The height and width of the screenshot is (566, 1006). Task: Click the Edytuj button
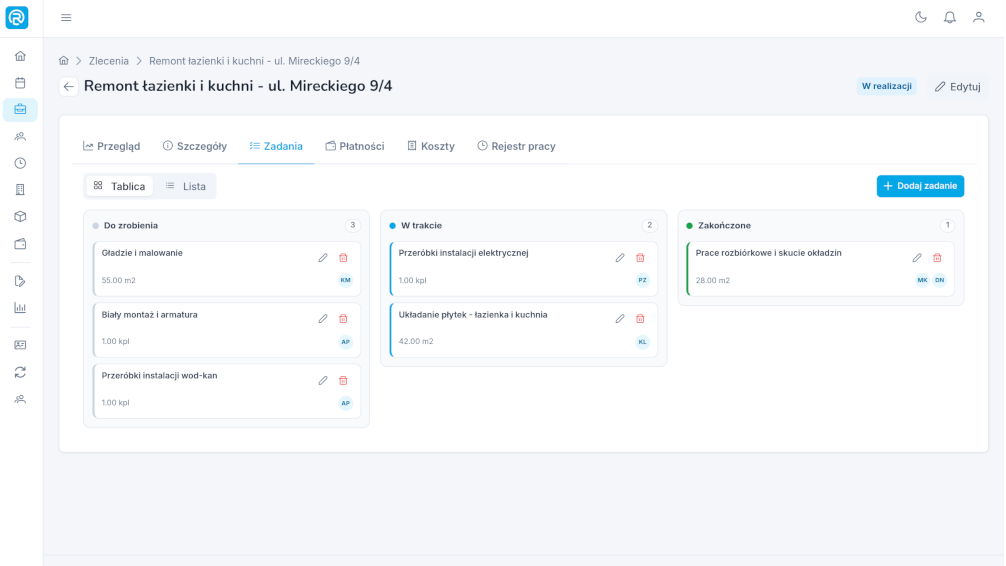click(957, 87)
